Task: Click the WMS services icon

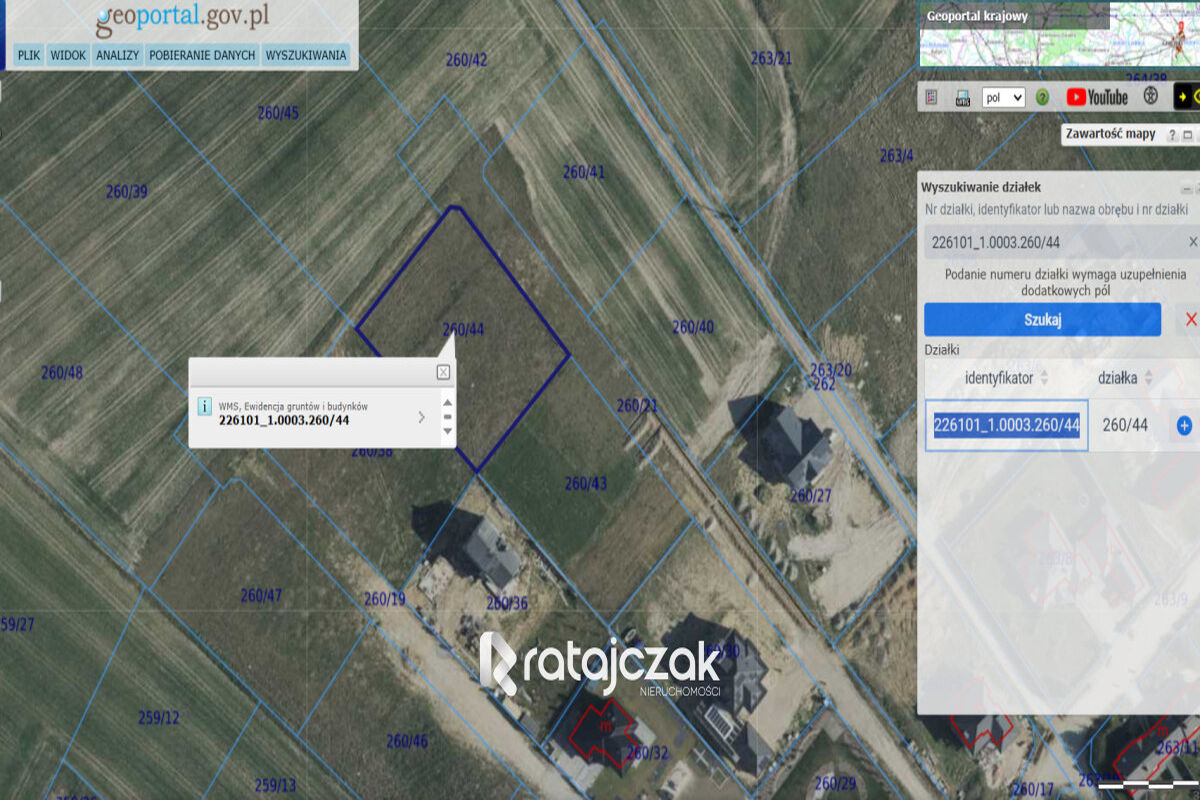Action: pyautogui.click(x=962, y=97)
